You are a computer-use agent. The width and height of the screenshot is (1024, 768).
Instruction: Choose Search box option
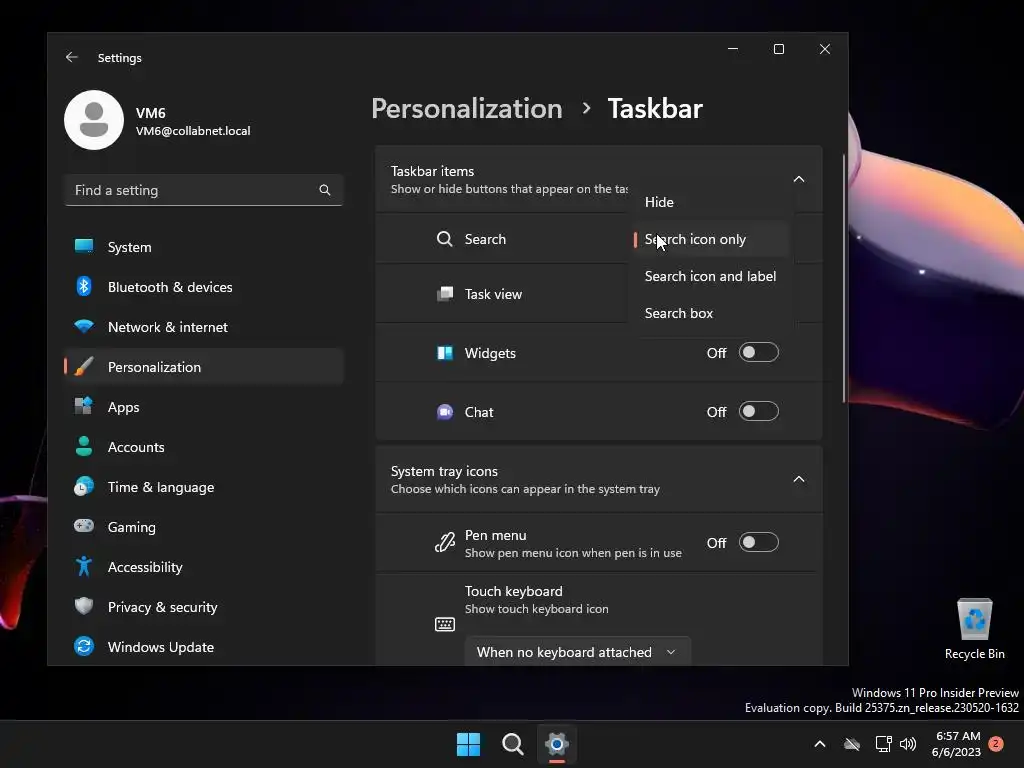click(x=711, y=313)
